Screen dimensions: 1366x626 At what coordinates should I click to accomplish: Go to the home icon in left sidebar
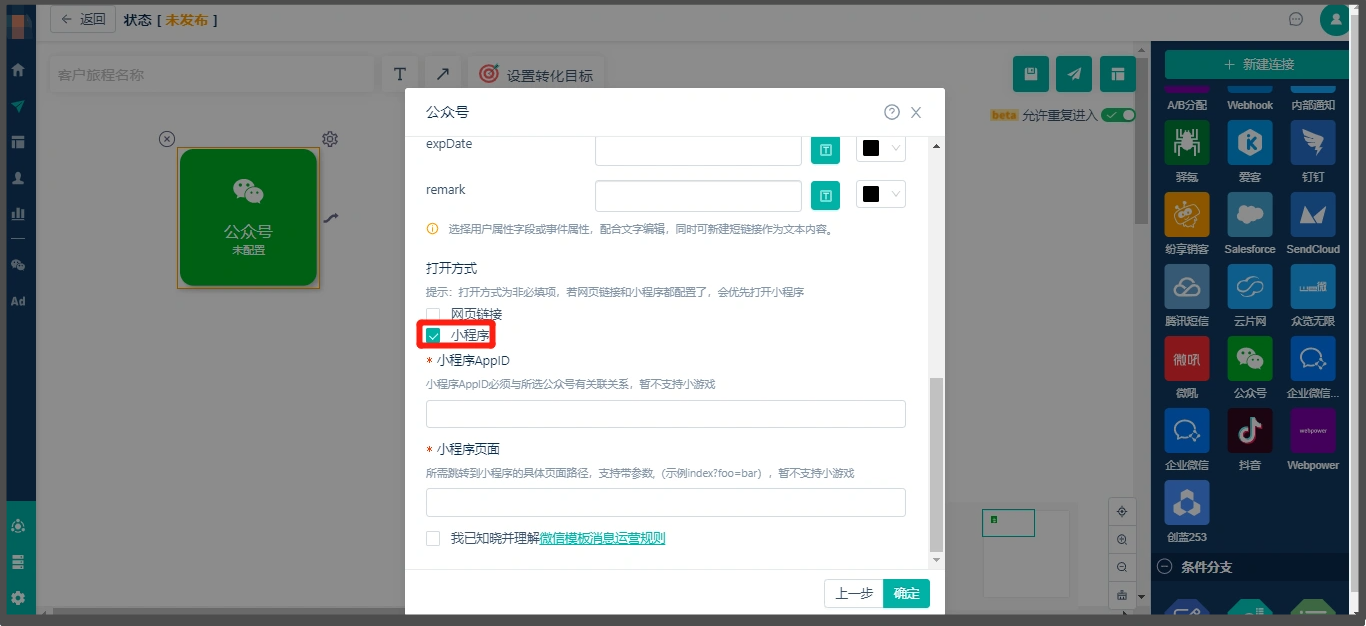pos(18,70)
